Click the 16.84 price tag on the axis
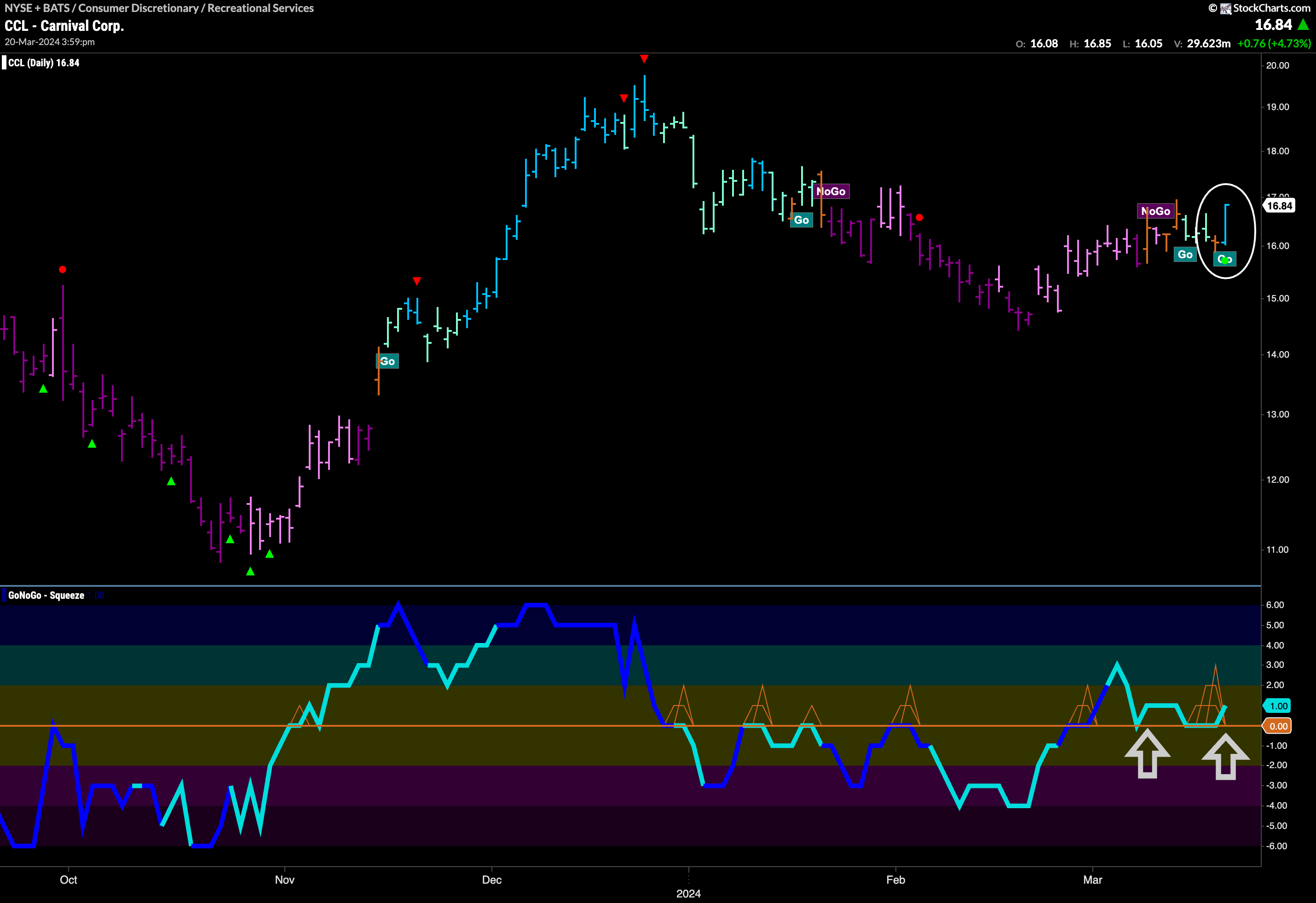The width and height of the screenshot is (1316, 903). (x=1280, y=206)
